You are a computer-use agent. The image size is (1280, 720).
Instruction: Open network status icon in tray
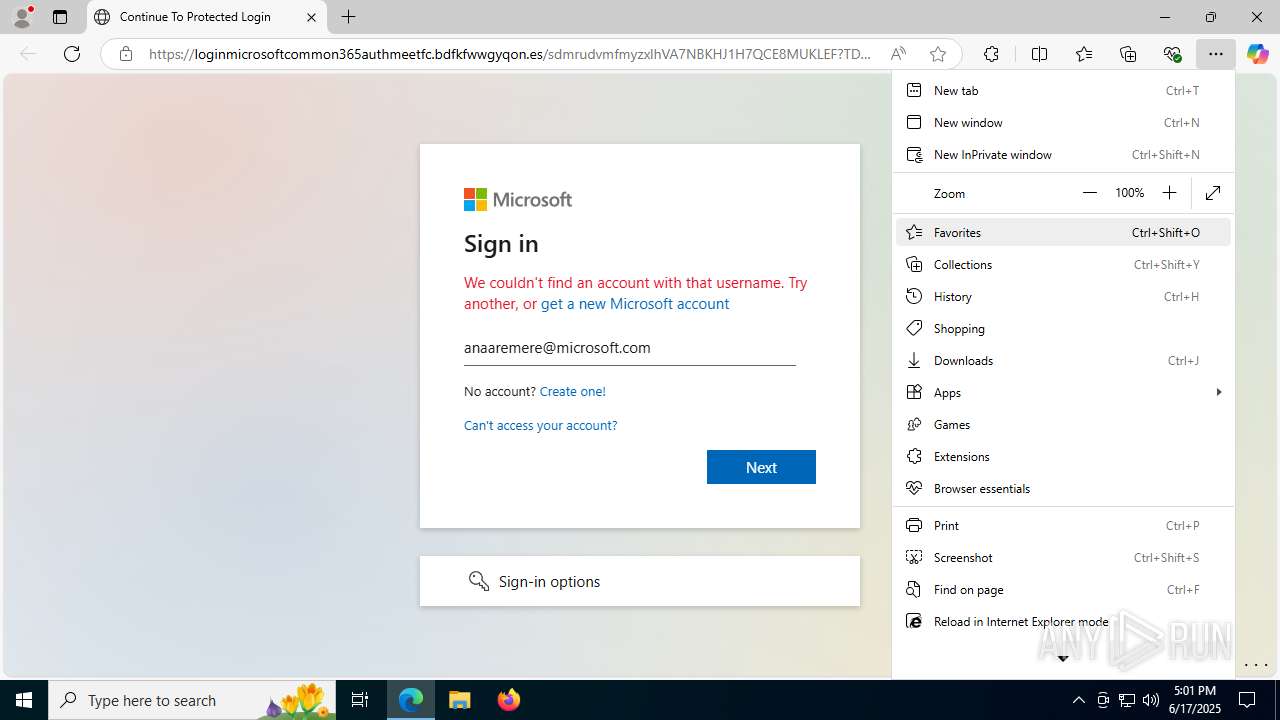tap(1127, 700)
